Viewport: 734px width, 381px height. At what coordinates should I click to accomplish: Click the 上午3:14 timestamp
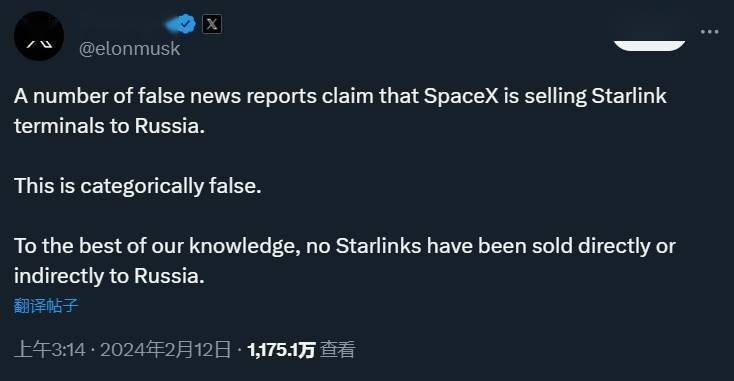(x=50, y=350)
